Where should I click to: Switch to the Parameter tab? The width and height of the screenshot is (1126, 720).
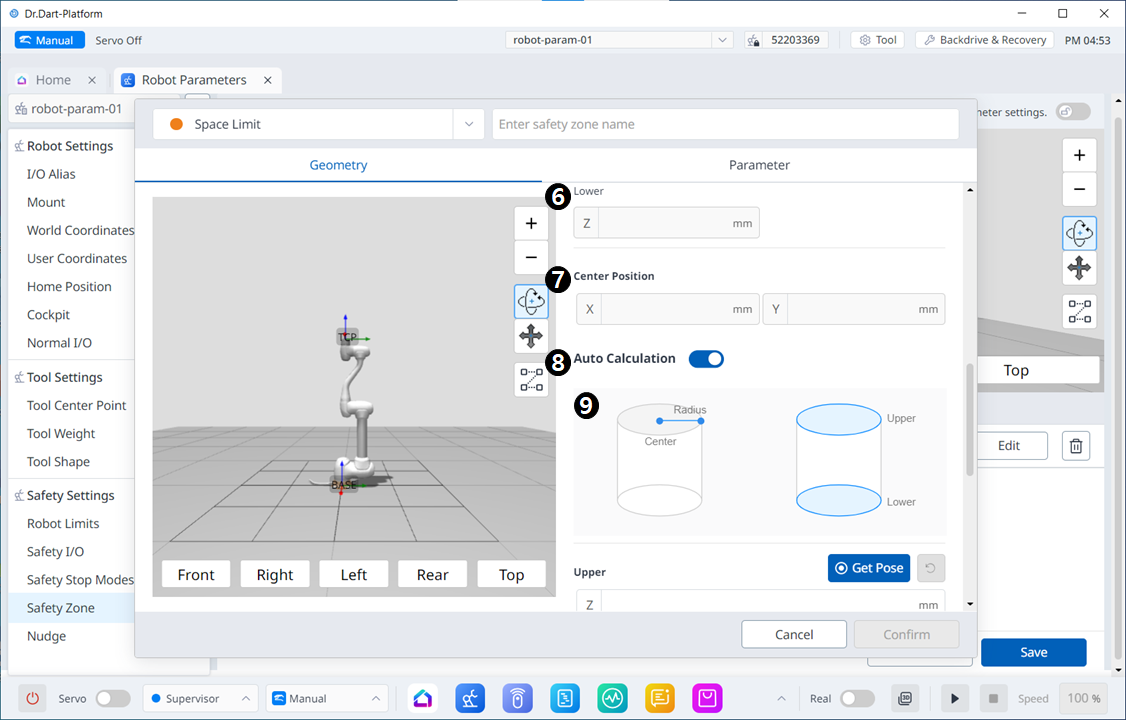pos(759,165)
